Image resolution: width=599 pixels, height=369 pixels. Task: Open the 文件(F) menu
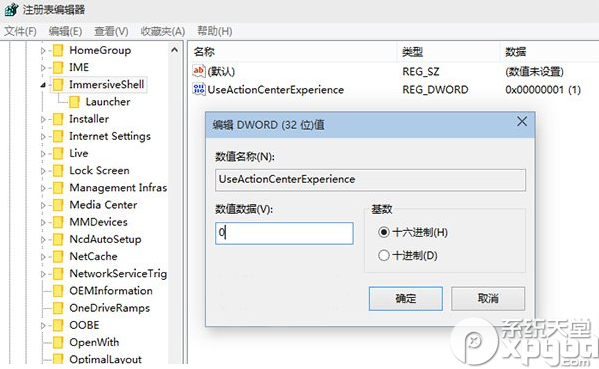pyautogui.click(x=20, y=31)
